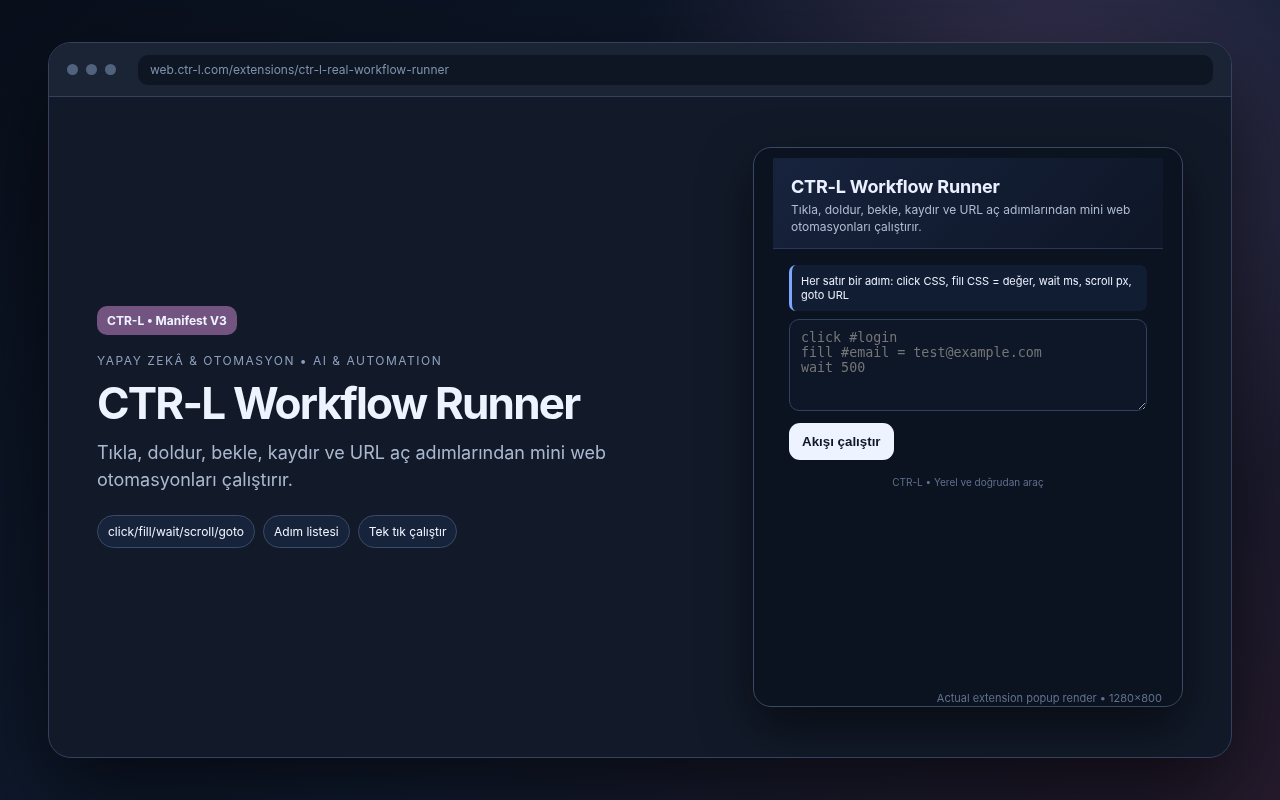
Task: Click the 'Her satır bir adım' hint box
Action: tap(968, 288)
